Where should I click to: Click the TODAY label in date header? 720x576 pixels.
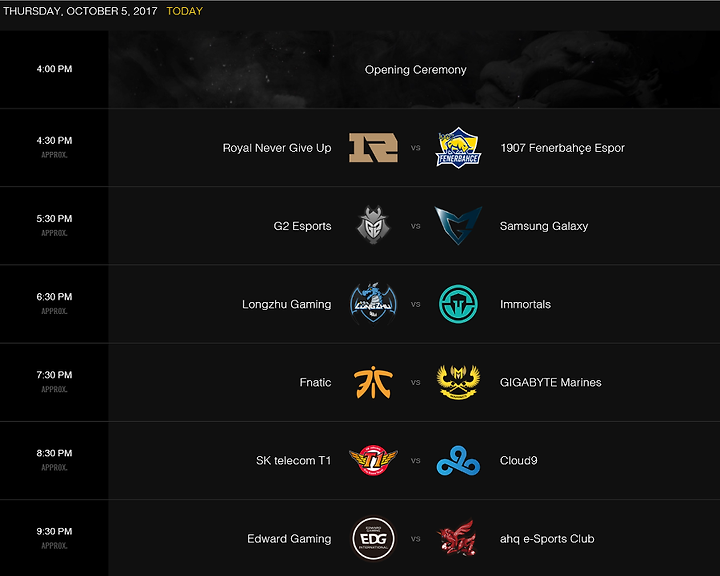point(185,11)
